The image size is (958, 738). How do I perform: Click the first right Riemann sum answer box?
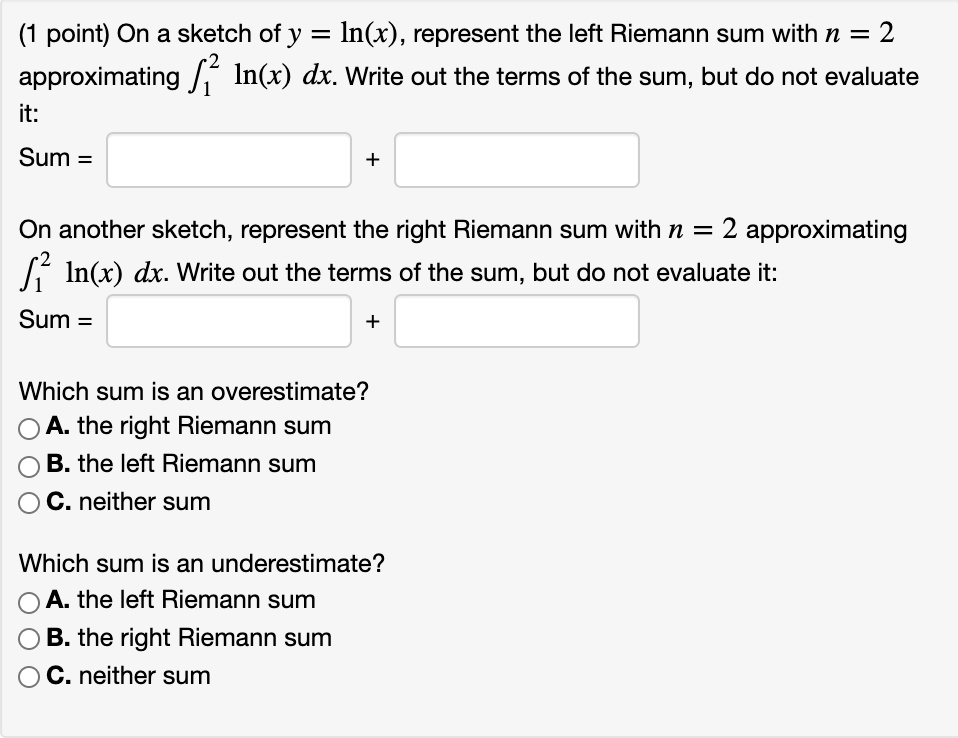click(228, 320)
